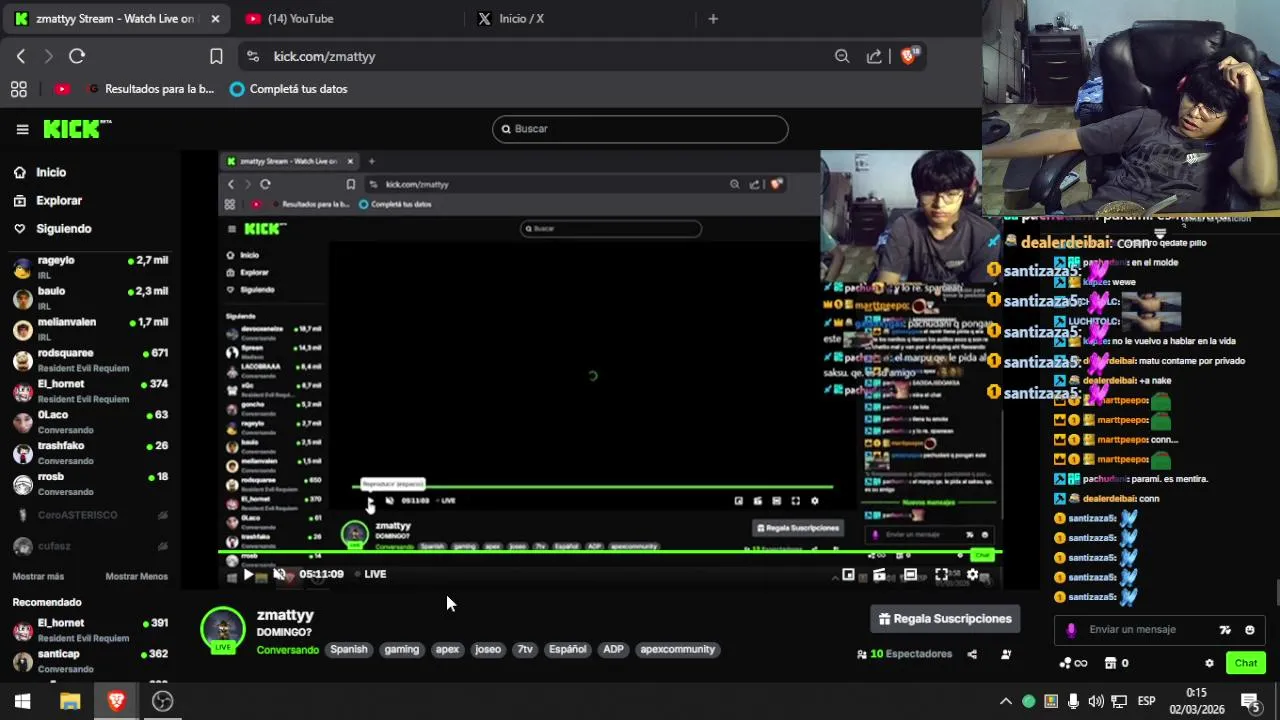The width and height of the screenshot is (1280, 720).
Task: Open melianvalen channel
Action: click(90, 328)
